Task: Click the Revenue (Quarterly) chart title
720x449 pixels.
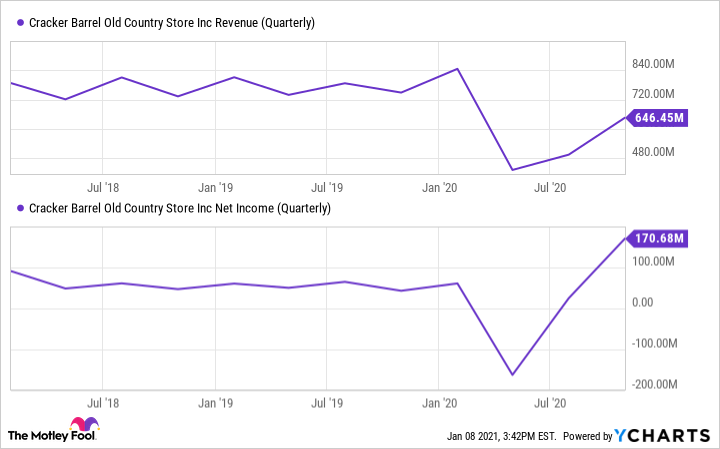Action: pos(172,24)
